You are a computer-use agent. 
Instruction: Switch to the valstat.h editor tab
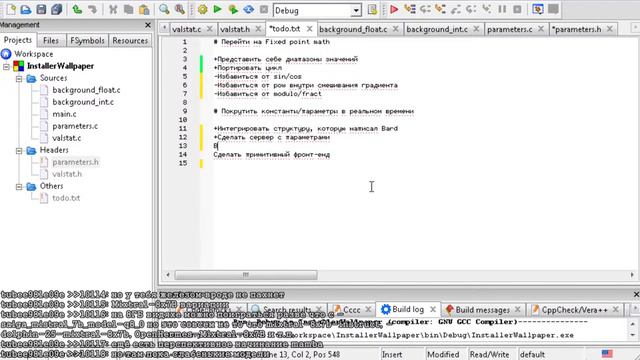click(235, 29)
